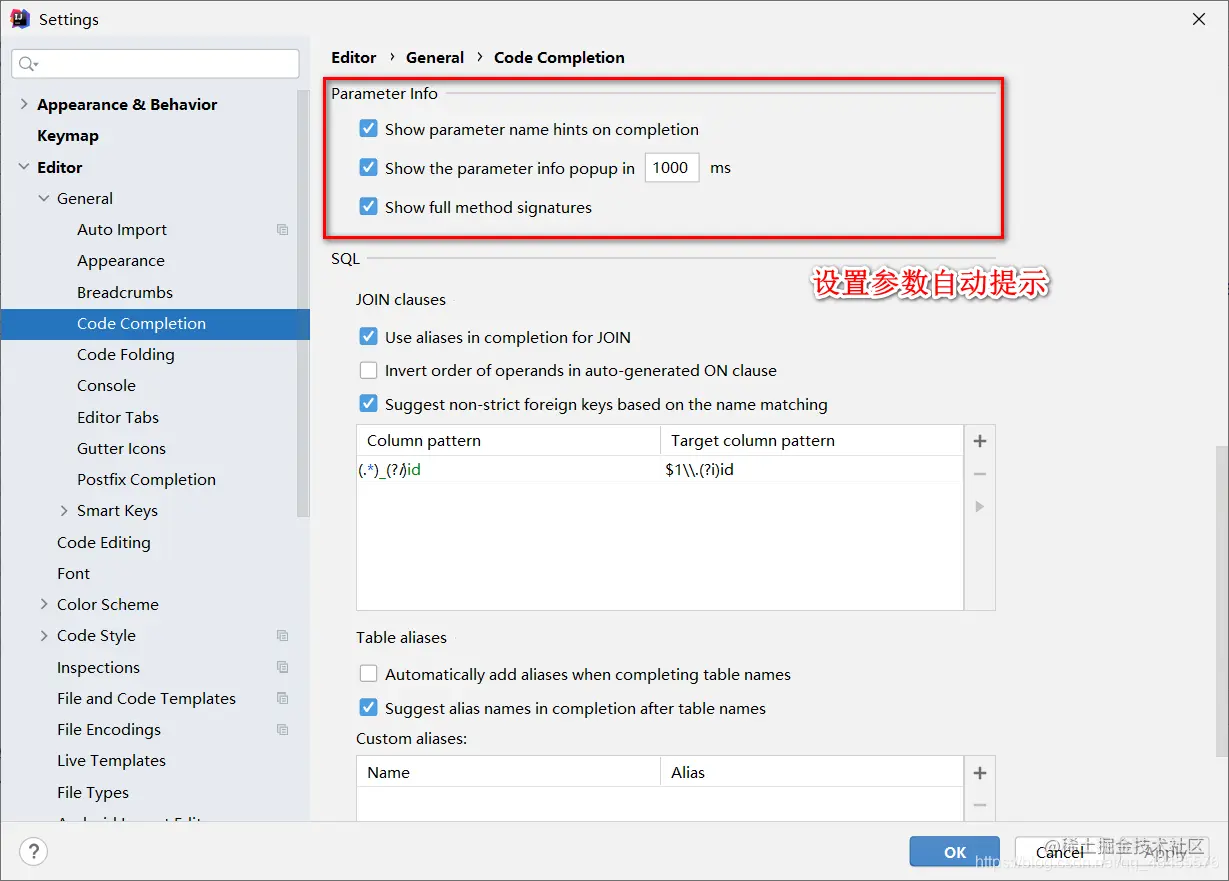Open Auto Import settings page

point(122,229)
